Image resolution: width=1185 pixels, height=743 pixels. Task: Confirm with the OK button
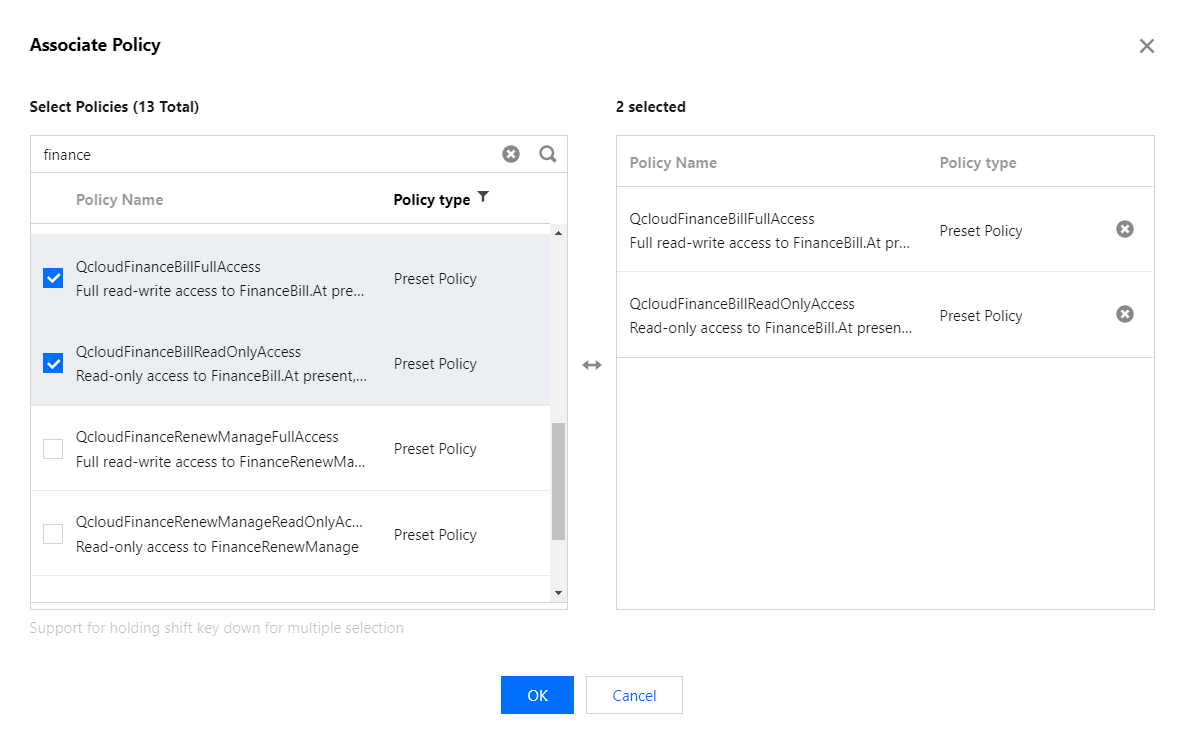pos(537,695)
